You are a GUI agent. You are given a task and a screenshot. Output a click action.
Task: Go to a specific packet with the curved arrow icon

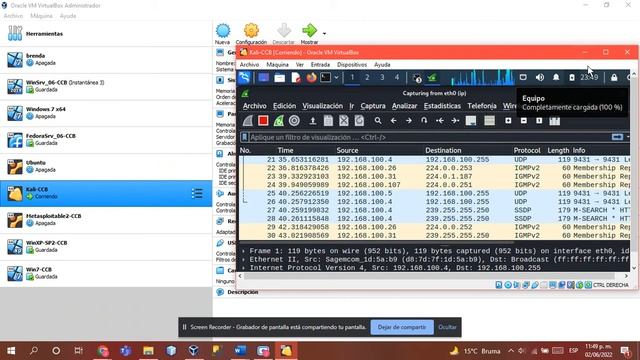point(424,121)
